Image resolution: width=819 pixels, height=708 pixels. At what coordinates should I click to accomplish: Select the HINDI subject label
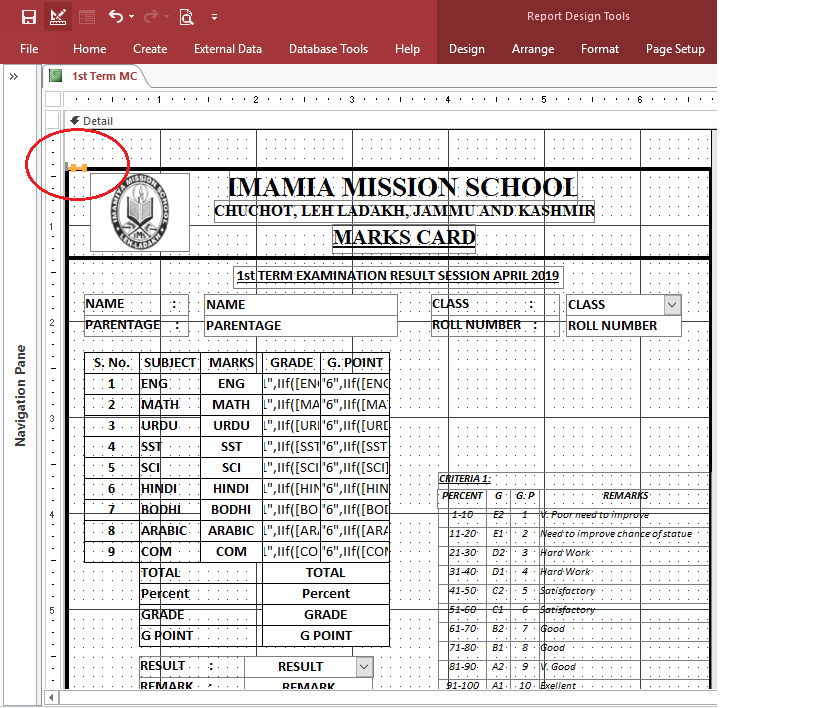click(169, 489)
